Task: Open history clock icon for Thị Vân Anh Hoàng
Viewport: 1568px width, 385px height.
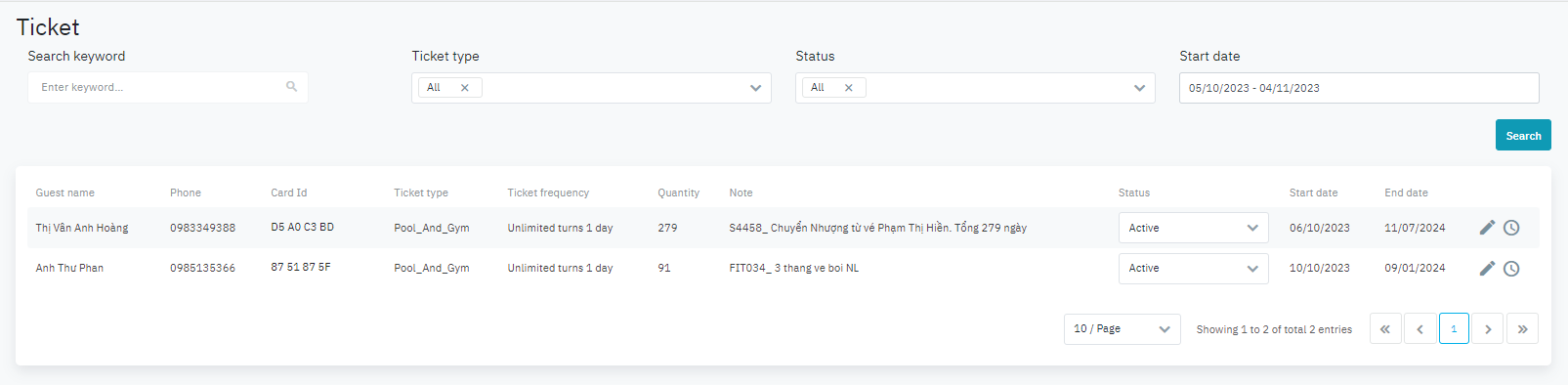Action: pos(1511,228)
